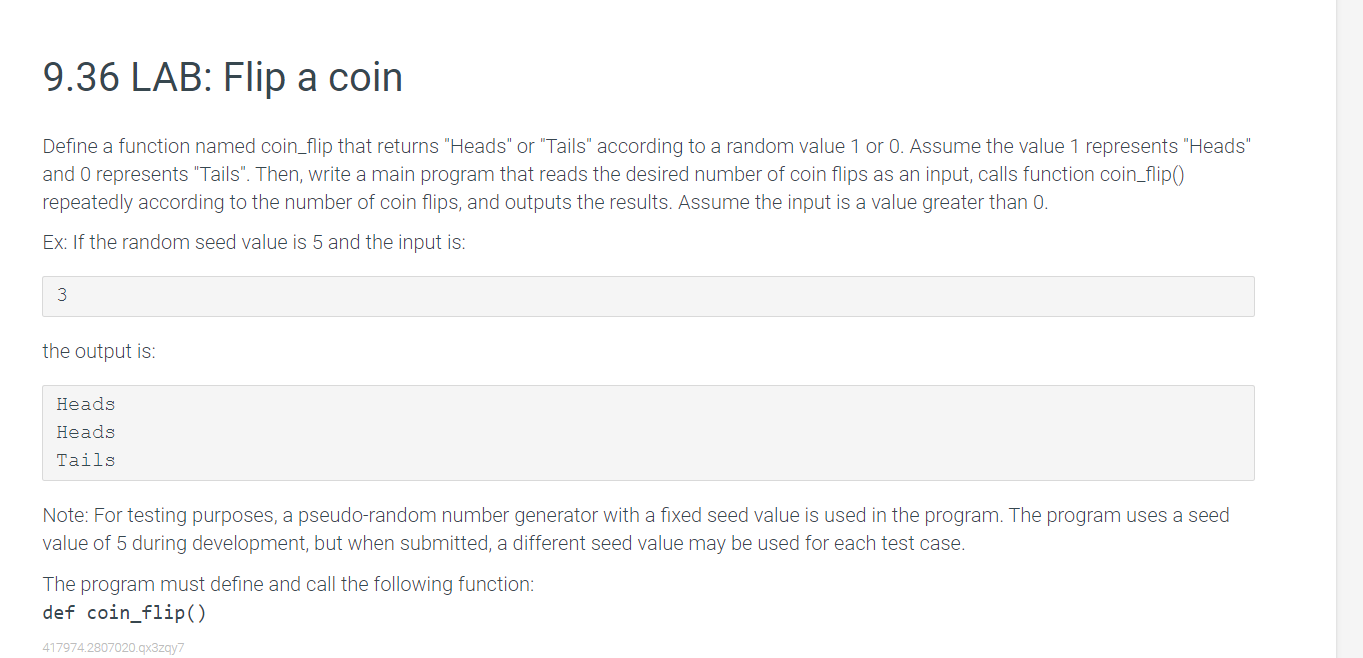Click the 'Note: For testing purposes' sentence start
The width and height of the screenshot is (1363, 658).
(x=150, y=516)
